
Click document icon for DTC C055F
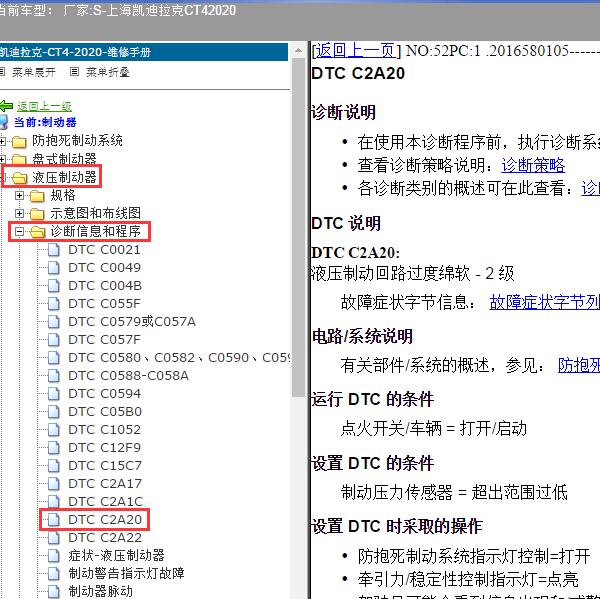click(x=54, y=304)
